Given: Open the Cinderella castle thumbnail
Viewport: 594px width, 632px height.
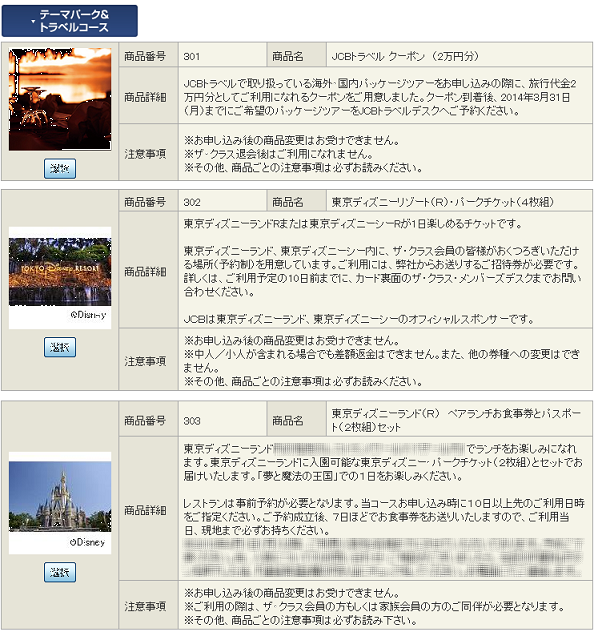Looking at the screenshot, I should click(x=60, y=497).
